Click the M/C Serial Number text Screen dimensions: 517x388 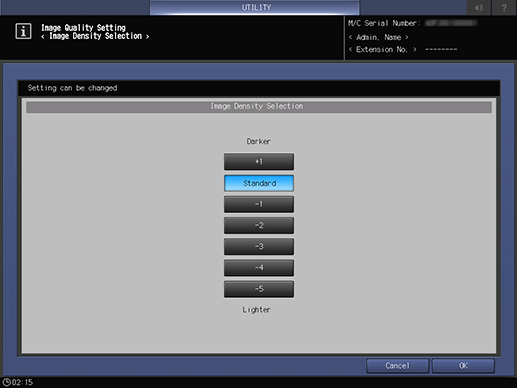pyautogui.click(x=384, y=23)
